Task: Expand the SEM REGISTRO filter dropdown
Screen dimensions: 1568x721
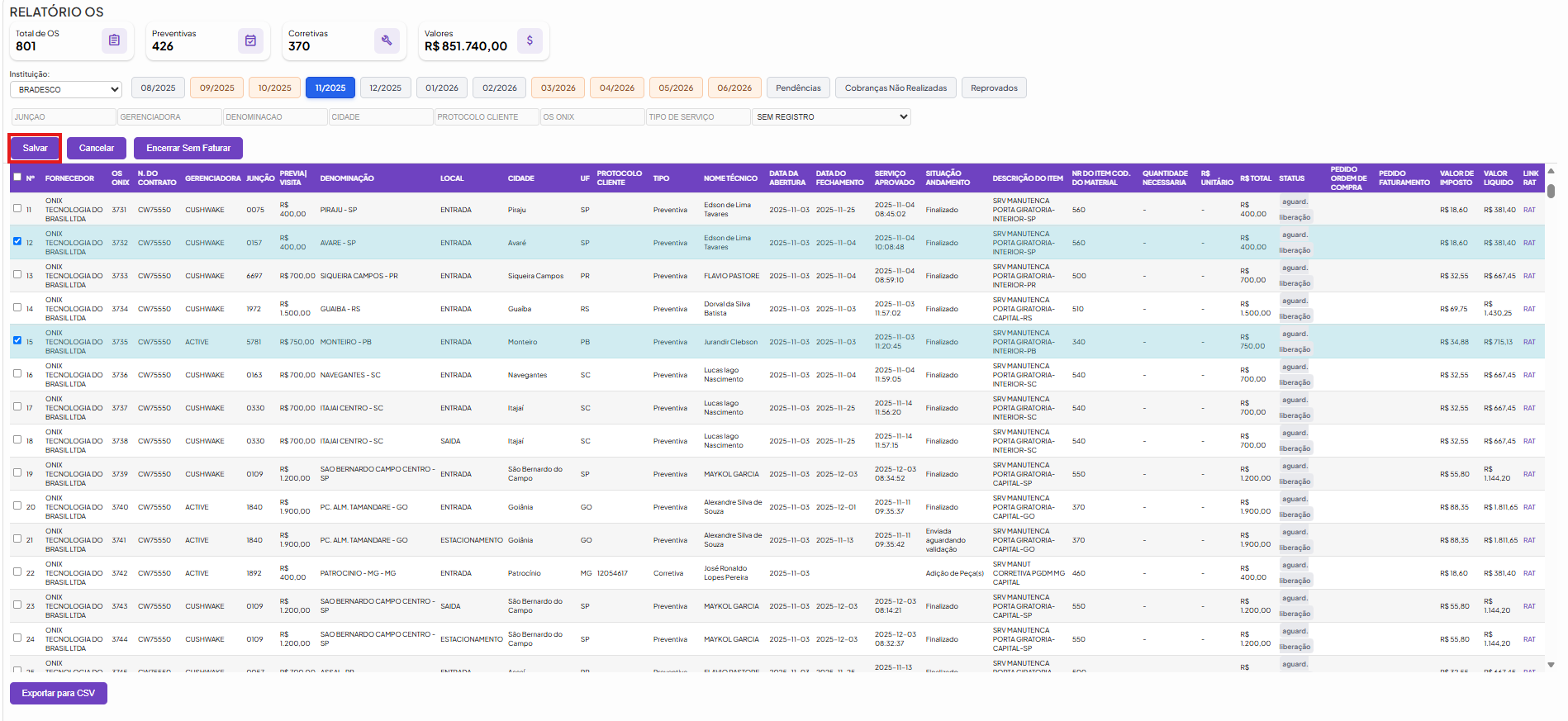Action: click(x=831, y=117)
